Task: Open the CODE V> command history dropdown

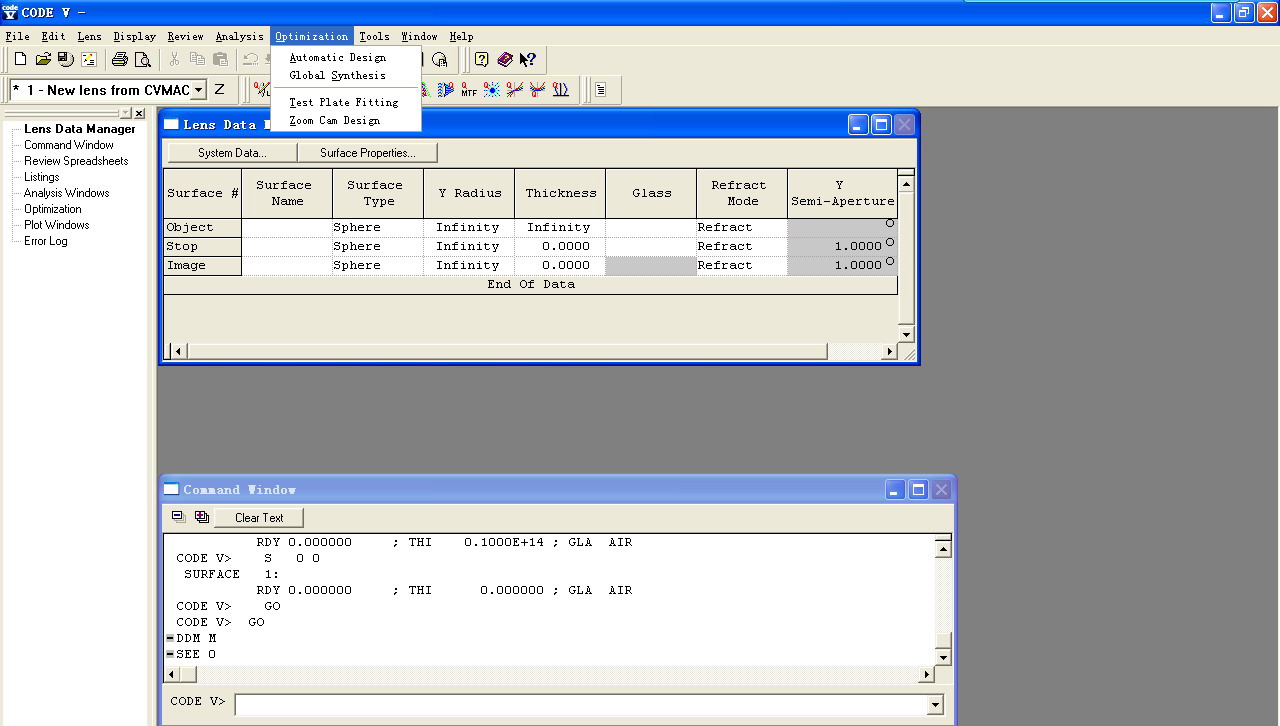Action: pos(935,705)
